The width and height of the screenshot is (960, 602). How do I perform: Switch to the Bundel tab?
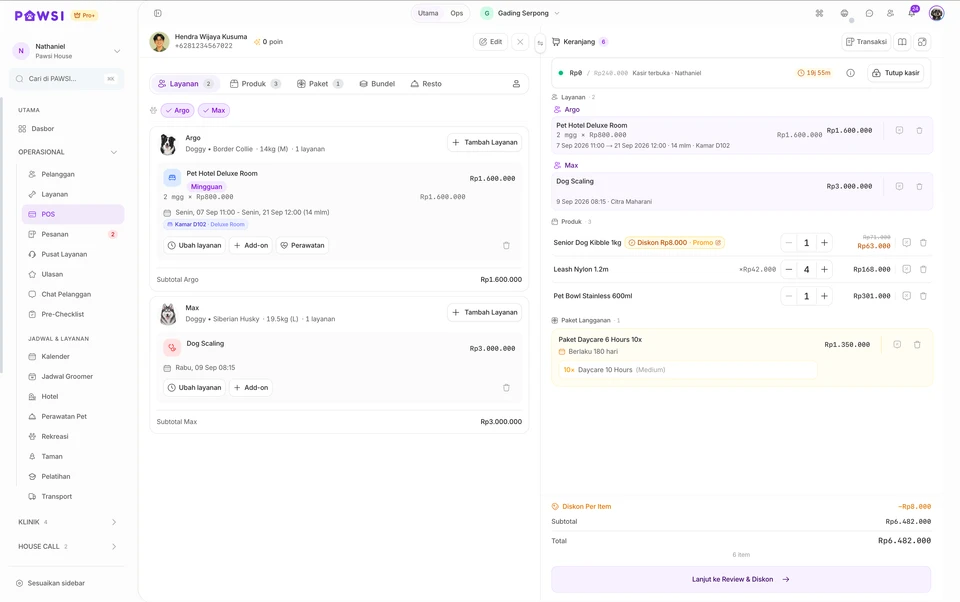point(377,84)
